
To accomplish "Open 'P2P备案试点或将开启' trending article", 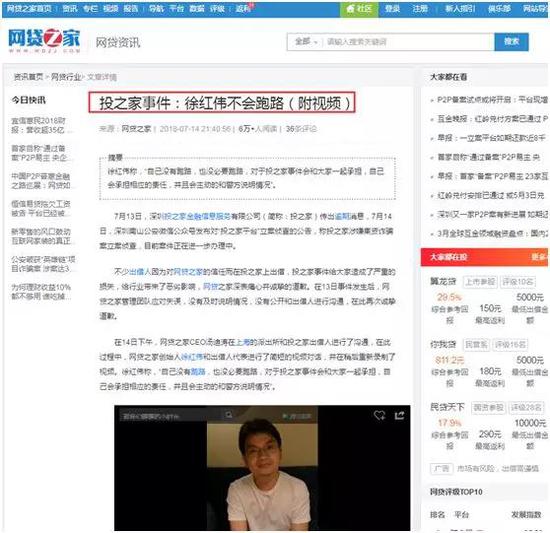I will click(492, 100).
